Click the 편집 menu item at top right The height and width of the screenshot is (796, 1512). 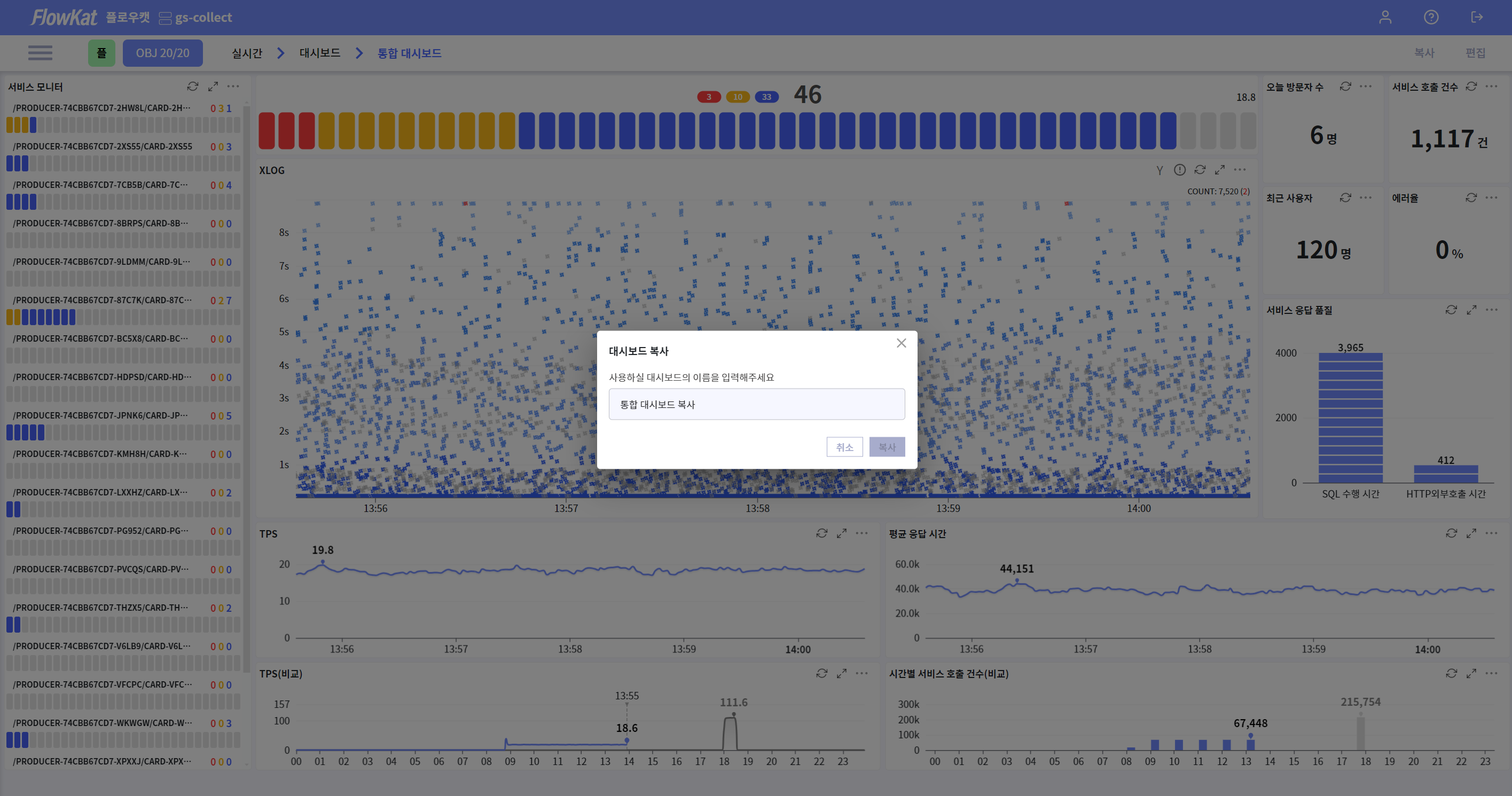coord(1476,53)
